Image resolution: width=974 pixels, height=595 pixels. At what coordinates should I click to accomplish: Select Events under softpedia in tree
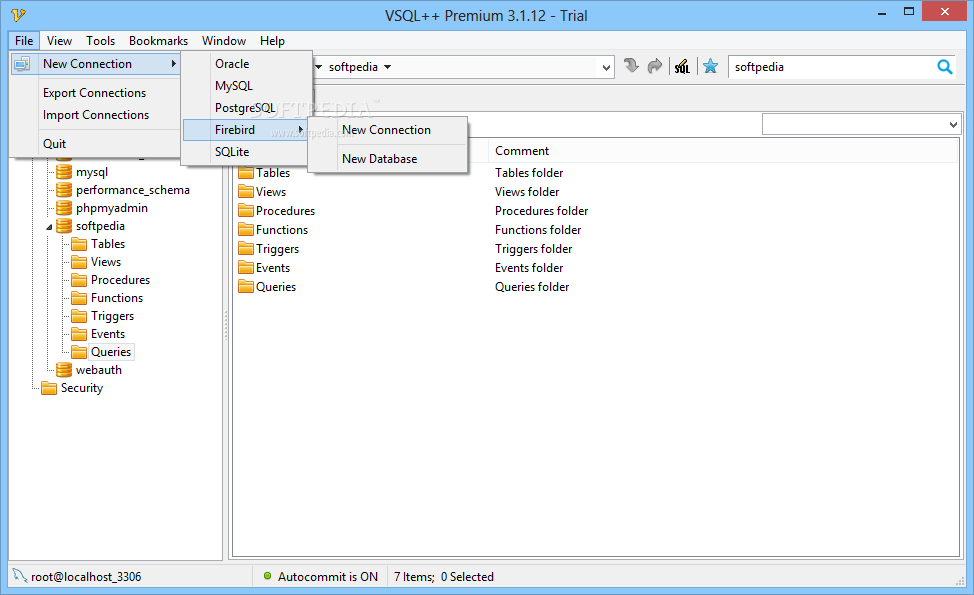(108, 334)
